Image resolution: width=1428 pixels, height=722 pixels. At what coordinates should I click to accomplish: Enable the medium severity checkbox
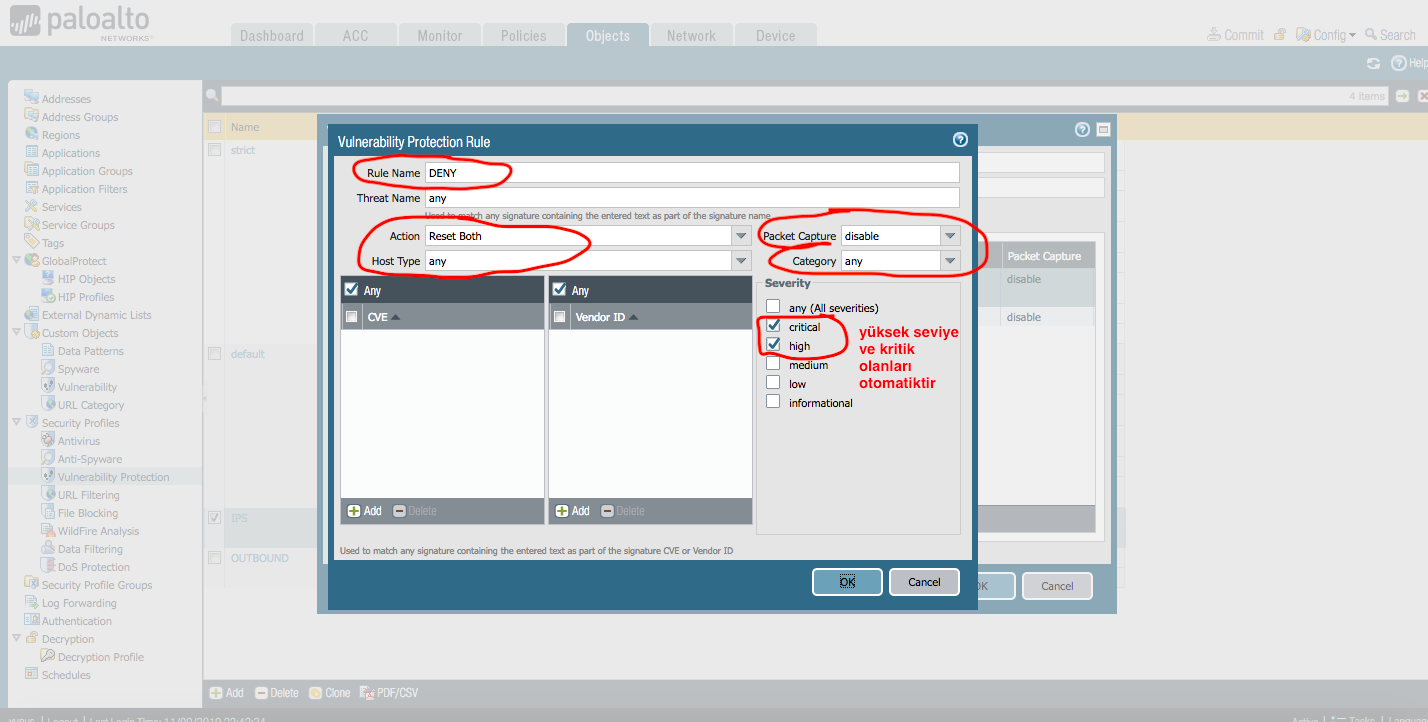pyautogui.click(x=773, y=365)
